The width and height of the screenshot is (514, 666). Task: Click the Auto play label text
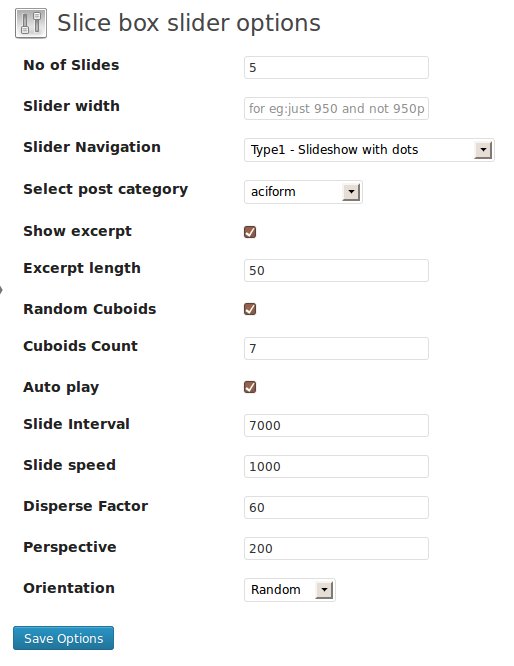pyautogui.click(x=61, y=387)
